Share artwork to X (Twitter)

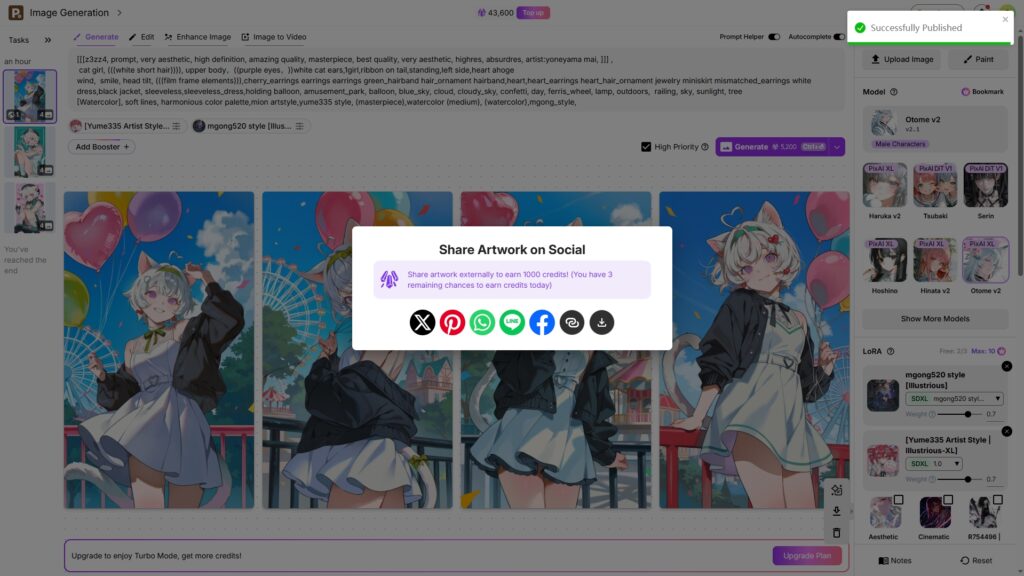tap(422, 322)
